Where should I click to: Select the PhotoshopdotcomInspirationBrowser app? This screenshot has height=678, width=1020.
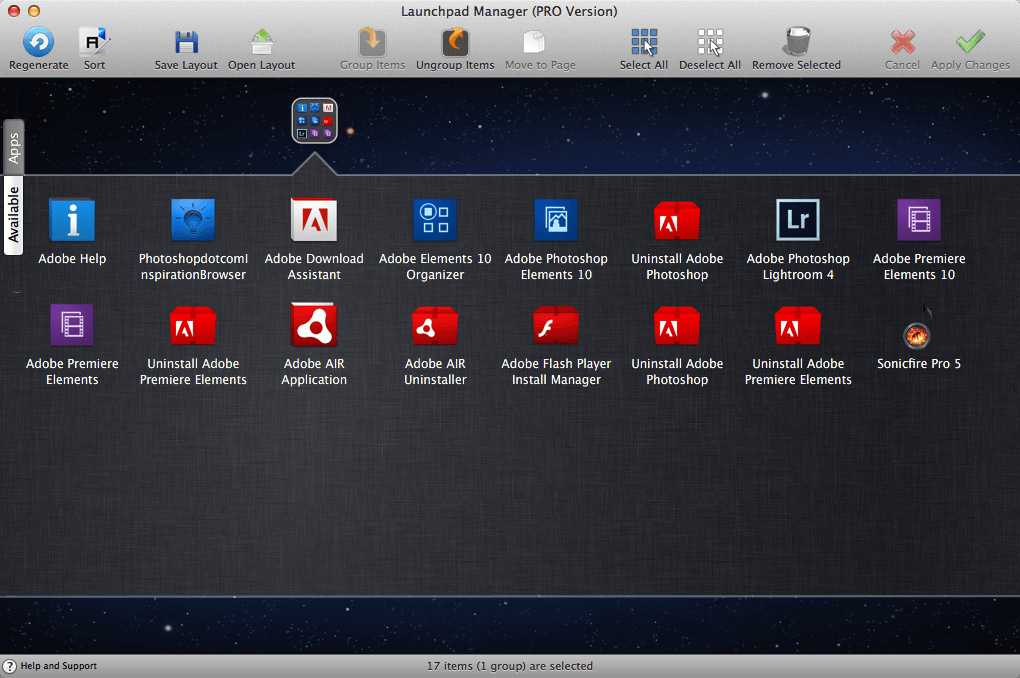193,221
